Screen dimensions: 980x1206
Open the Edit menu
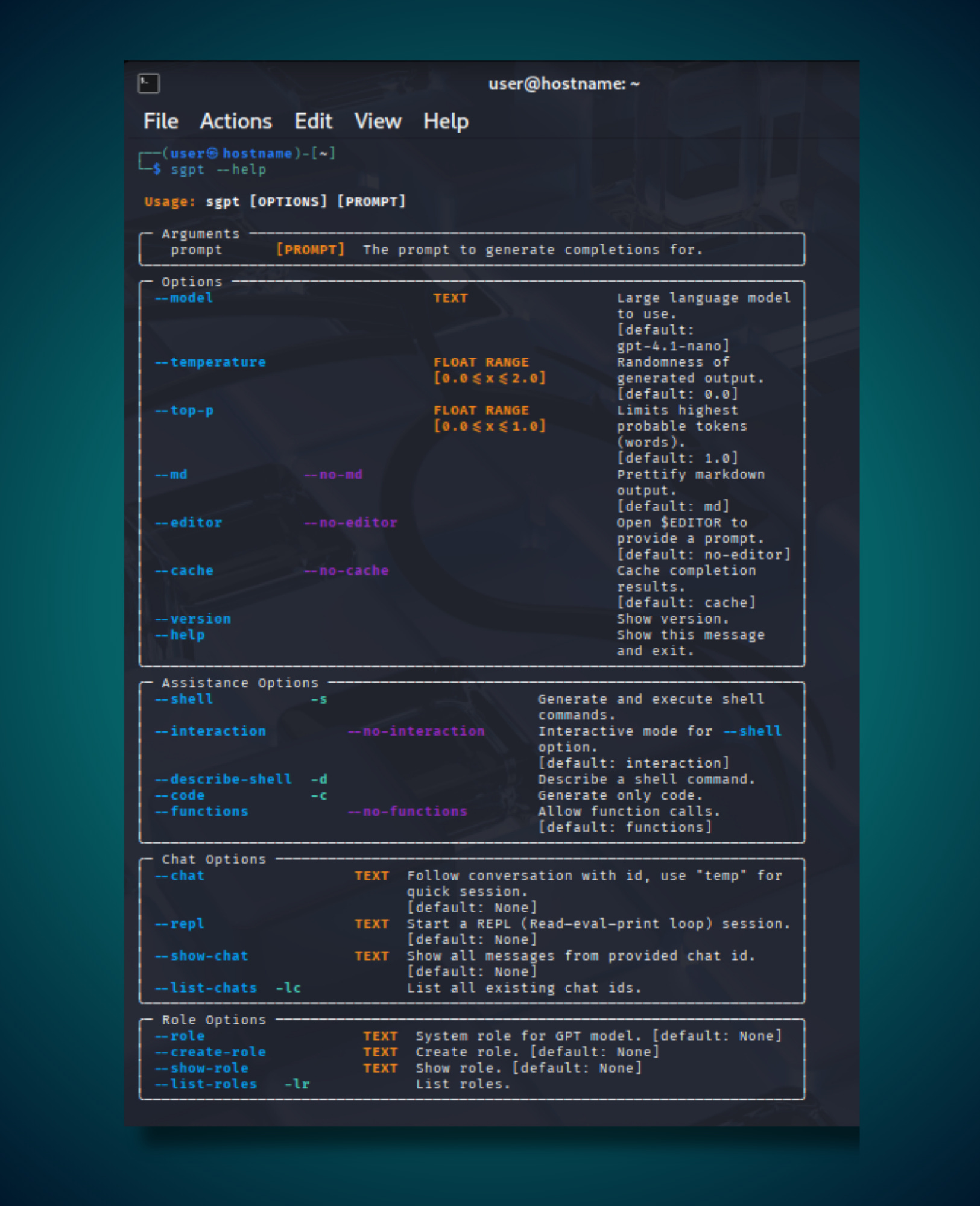point(313,121)
